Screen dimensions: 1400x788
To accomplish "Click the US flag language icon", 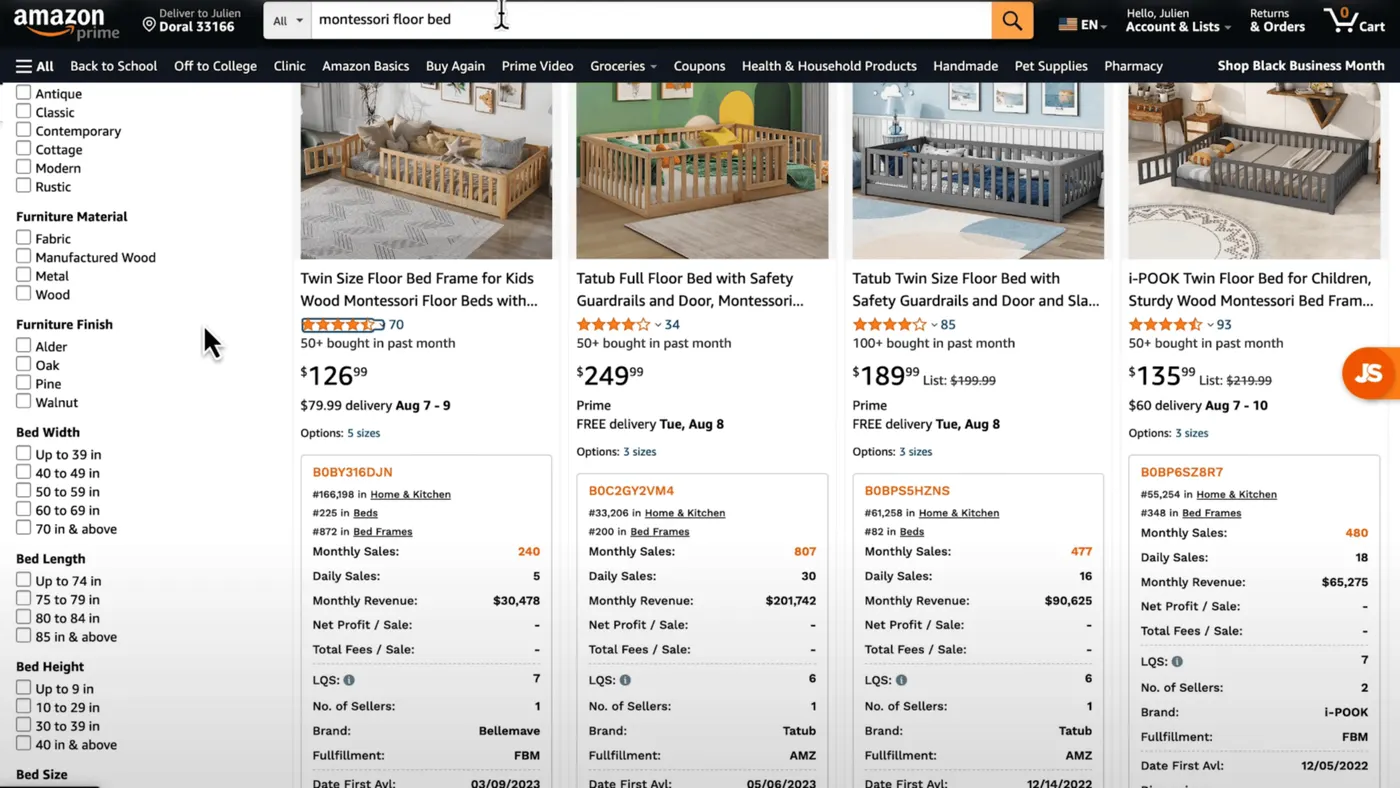I will point(1068,25).
